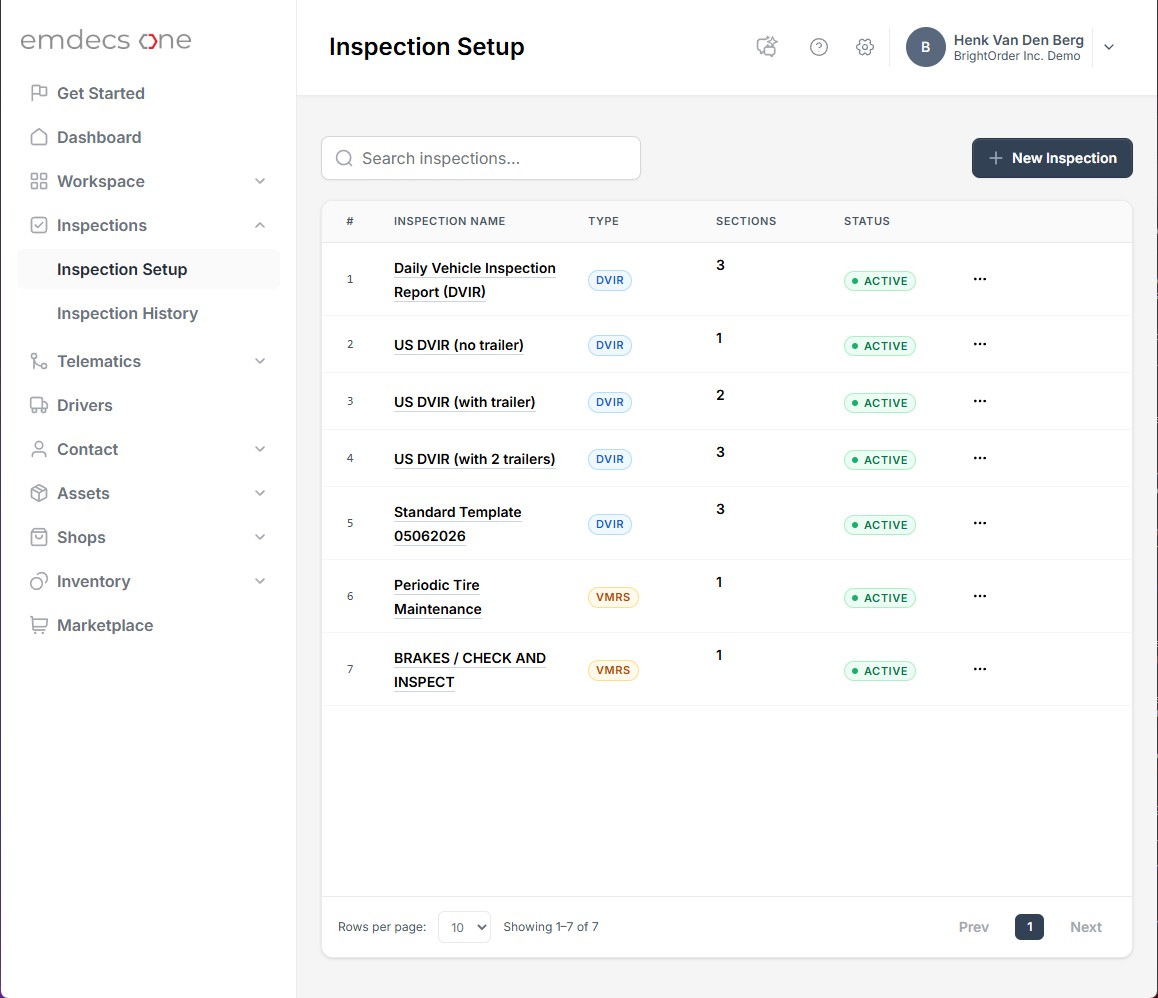Open actions menu for Daily Vehicle Inspection Report
Image resolution: width=1158 pixels, height=998 pixels.
pyautogui.click(x=980, y=279)
